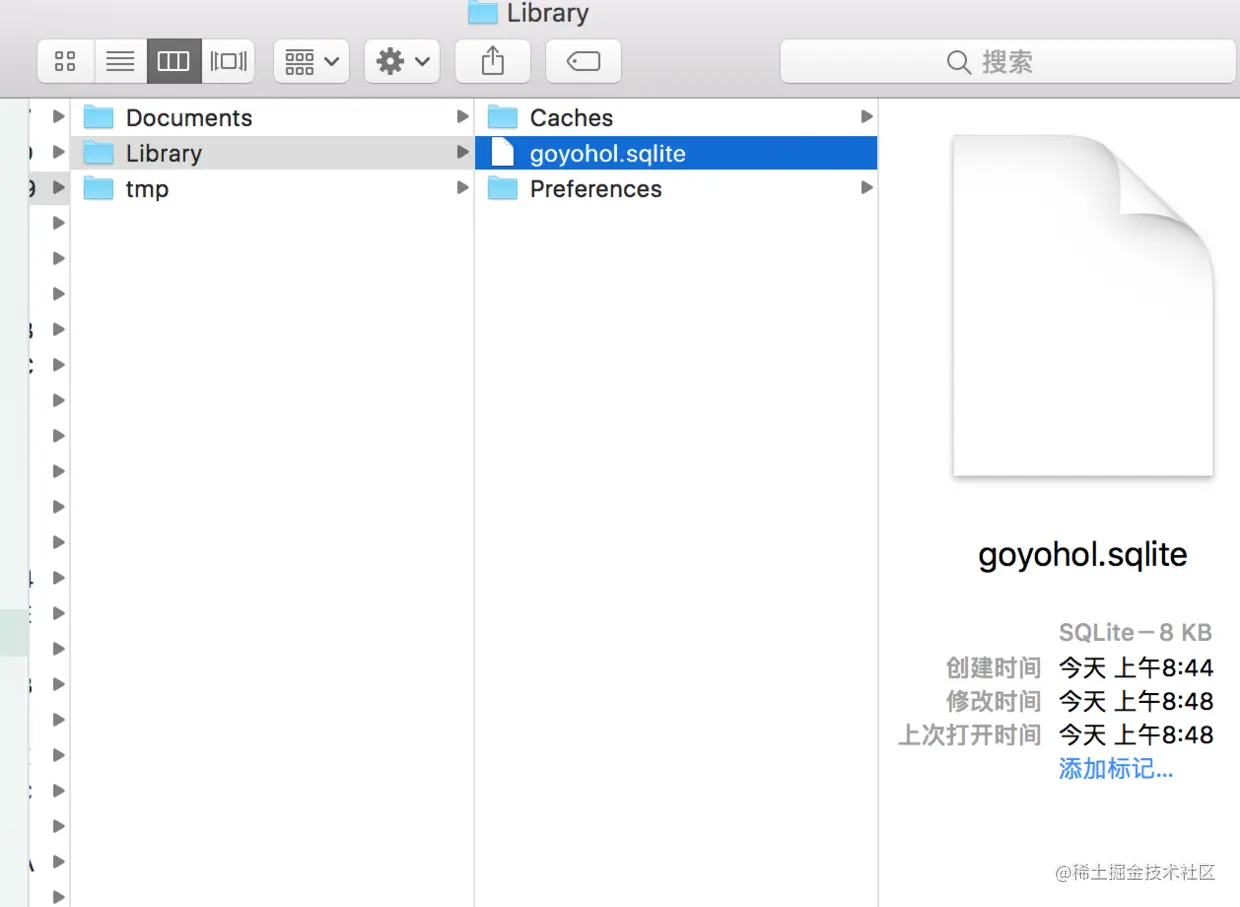Click the Caches folder icon
The width and height of the screenshot is (1240, 907).
502,118
